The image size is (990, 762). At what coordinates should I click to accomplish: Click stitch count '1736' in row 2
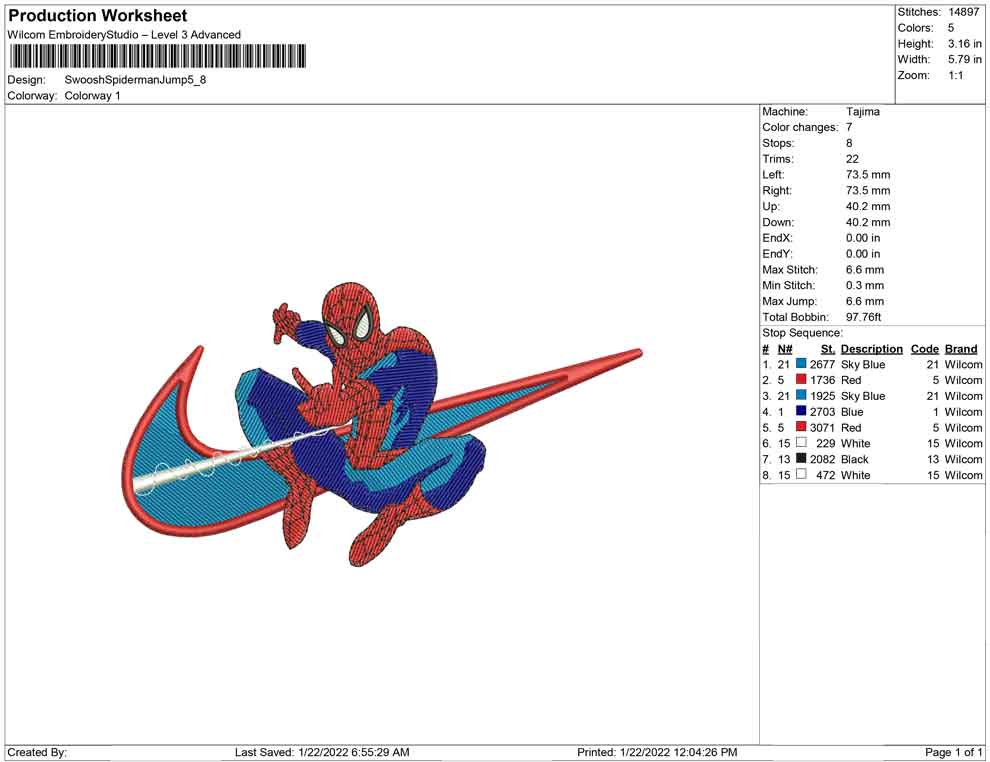(823, 380)
